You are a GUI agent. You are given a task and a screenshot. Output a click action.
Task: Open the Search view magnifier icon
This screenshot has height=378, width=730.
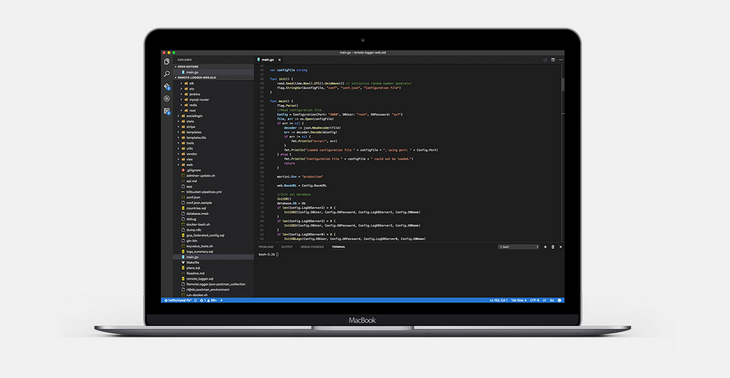pos(167,74)
